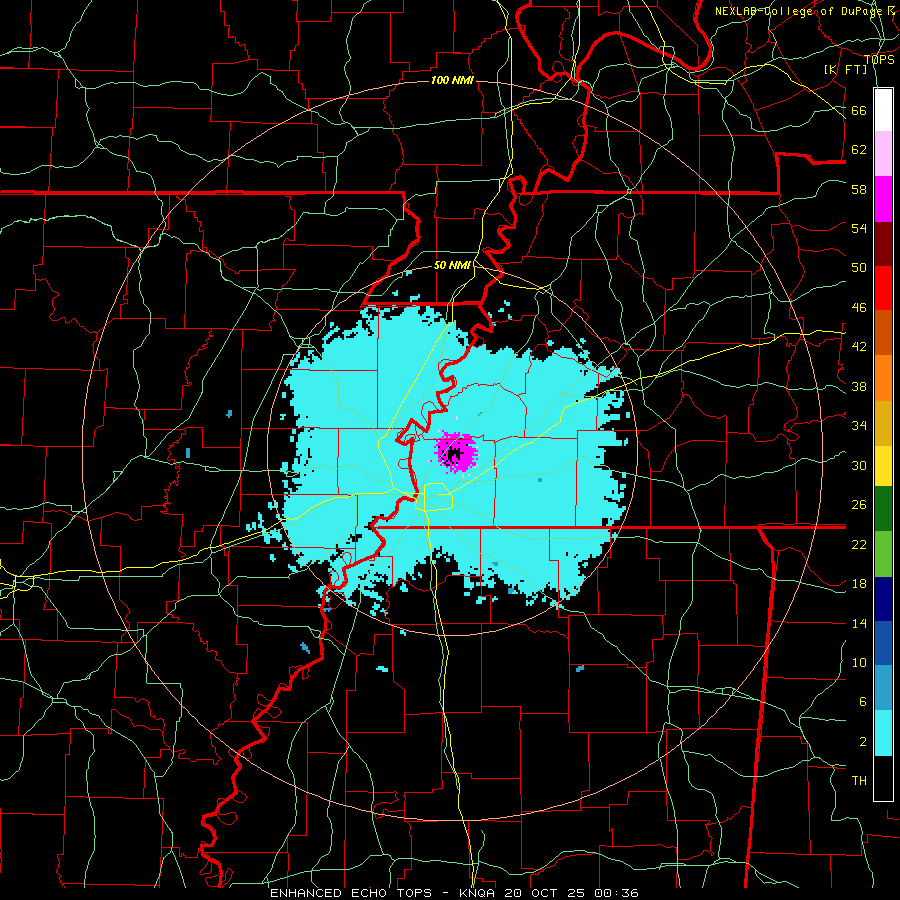Click the cyan legend swatch
The height and width of the screenshot is (900, 900).
(883, 733)
